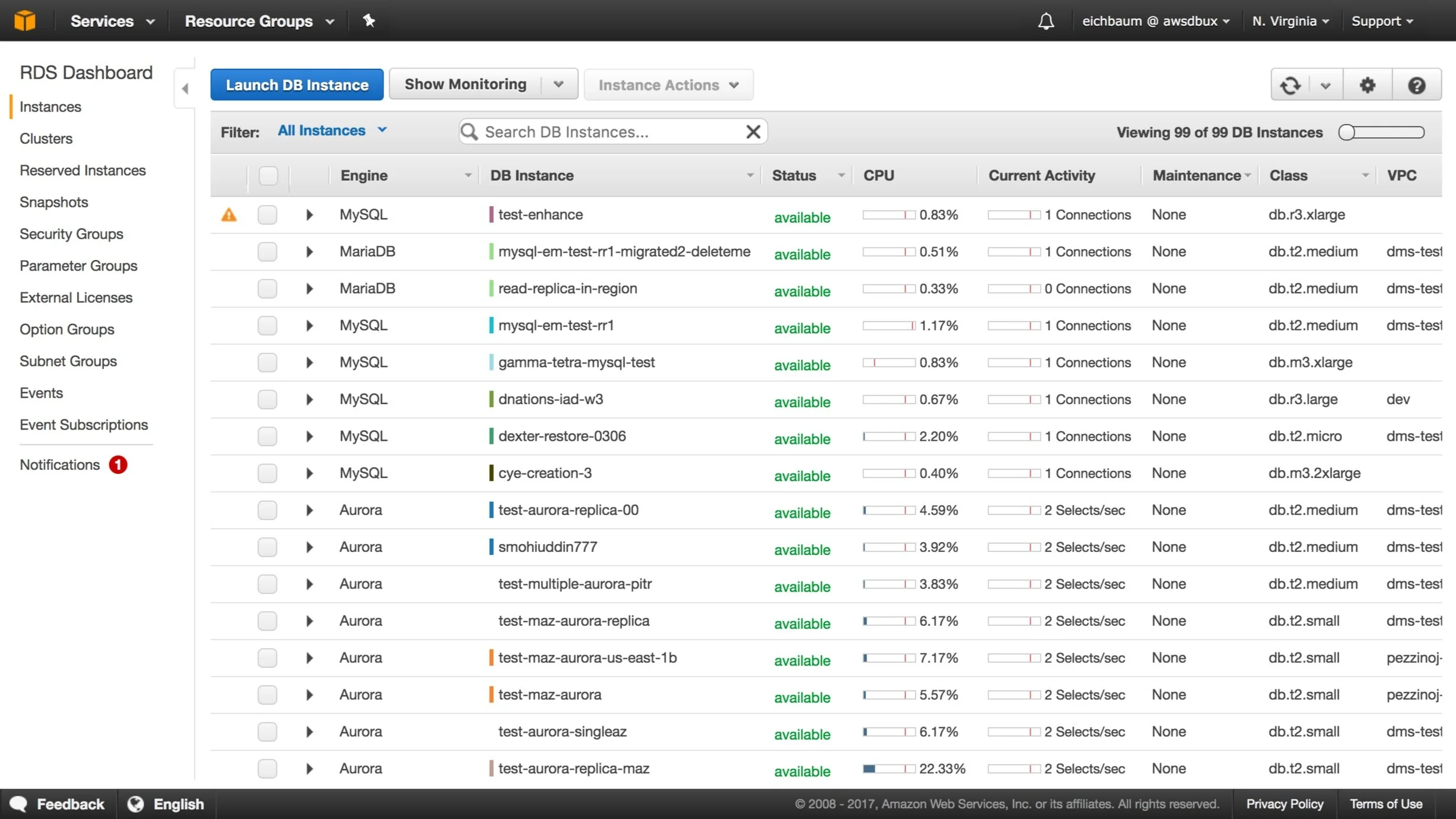
Task: Click the AWS orange cube logo
Action: click(25, 21)
